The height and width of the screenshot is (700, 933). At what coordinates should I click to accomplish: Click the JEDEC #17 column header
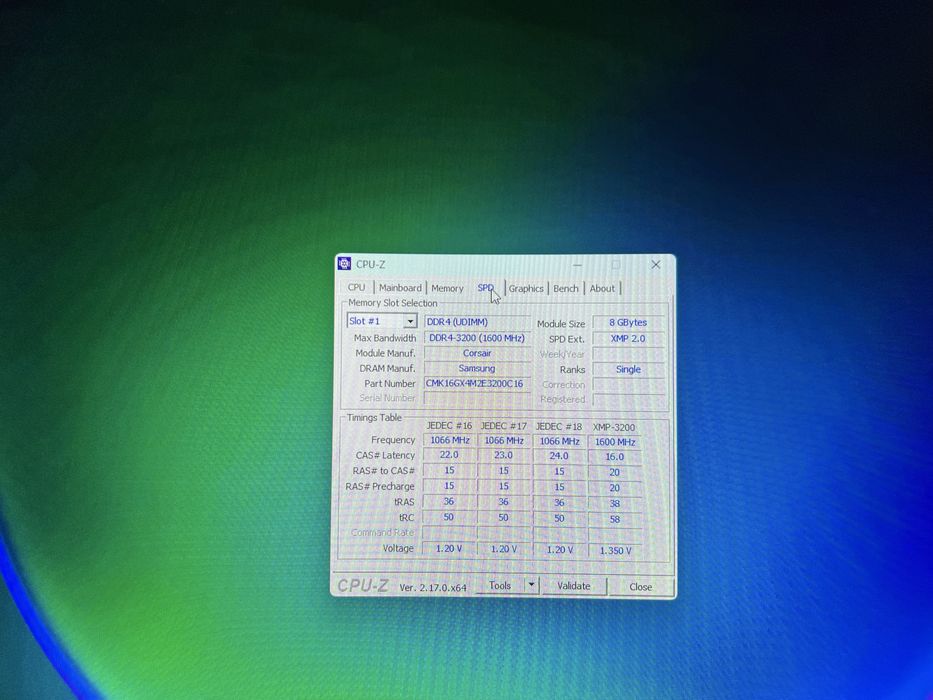click(503, 426)
